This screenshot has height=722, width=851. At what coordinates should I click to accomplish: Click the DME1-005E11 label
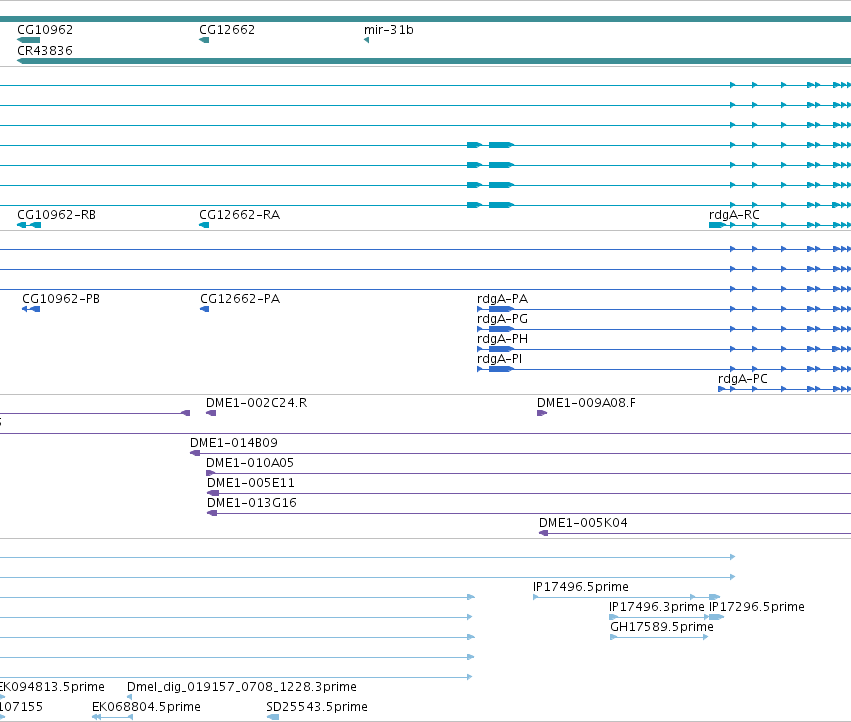pos(251,483)
